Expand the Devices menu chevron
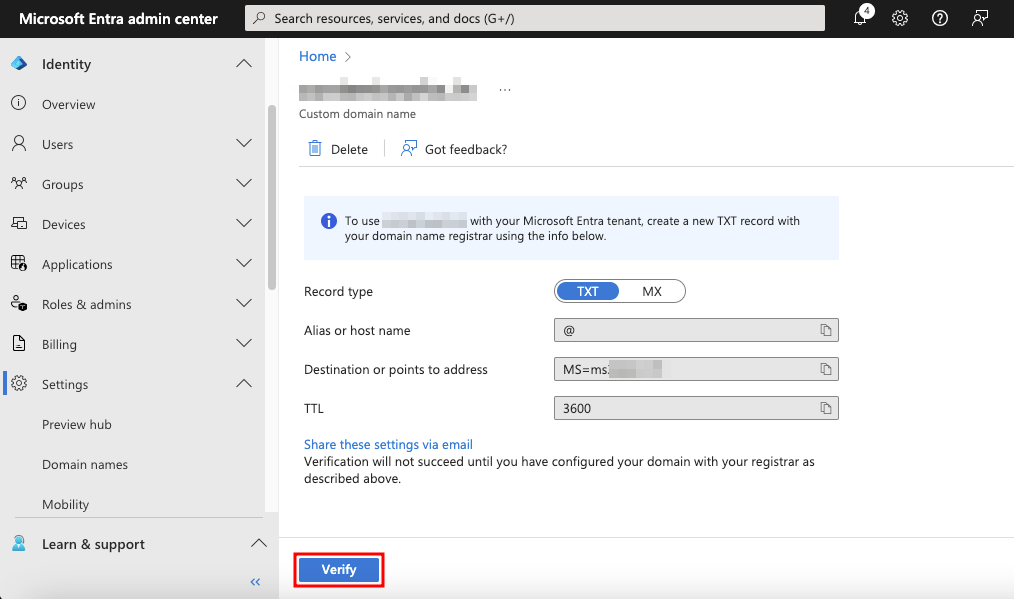 click(x=244, y=223)
